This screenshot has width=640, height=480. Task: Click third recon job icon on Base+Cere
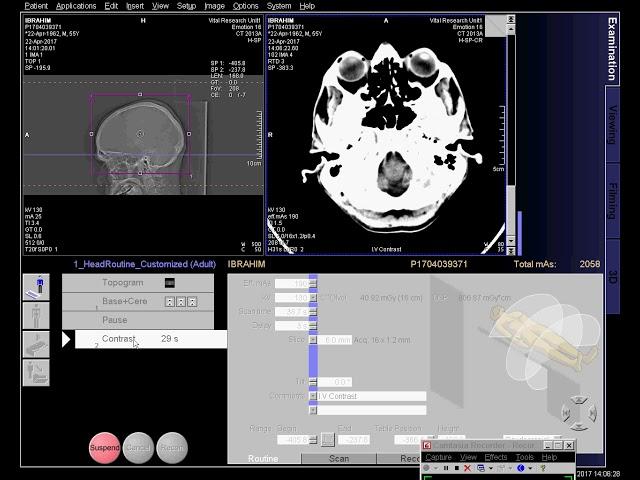coord(192,302)
